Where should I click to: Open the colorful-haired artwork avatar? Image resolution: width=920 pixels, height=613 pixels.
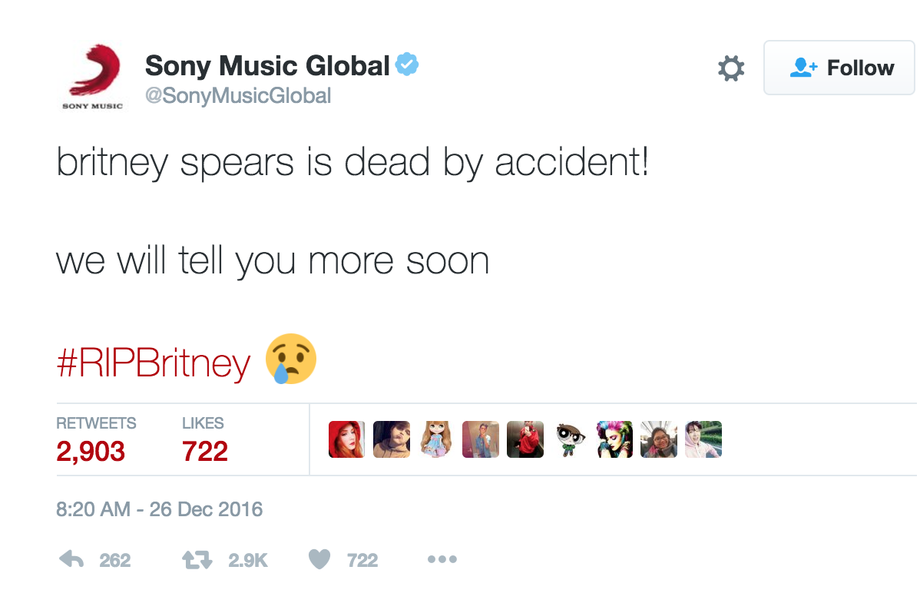[x=614, y=439]
